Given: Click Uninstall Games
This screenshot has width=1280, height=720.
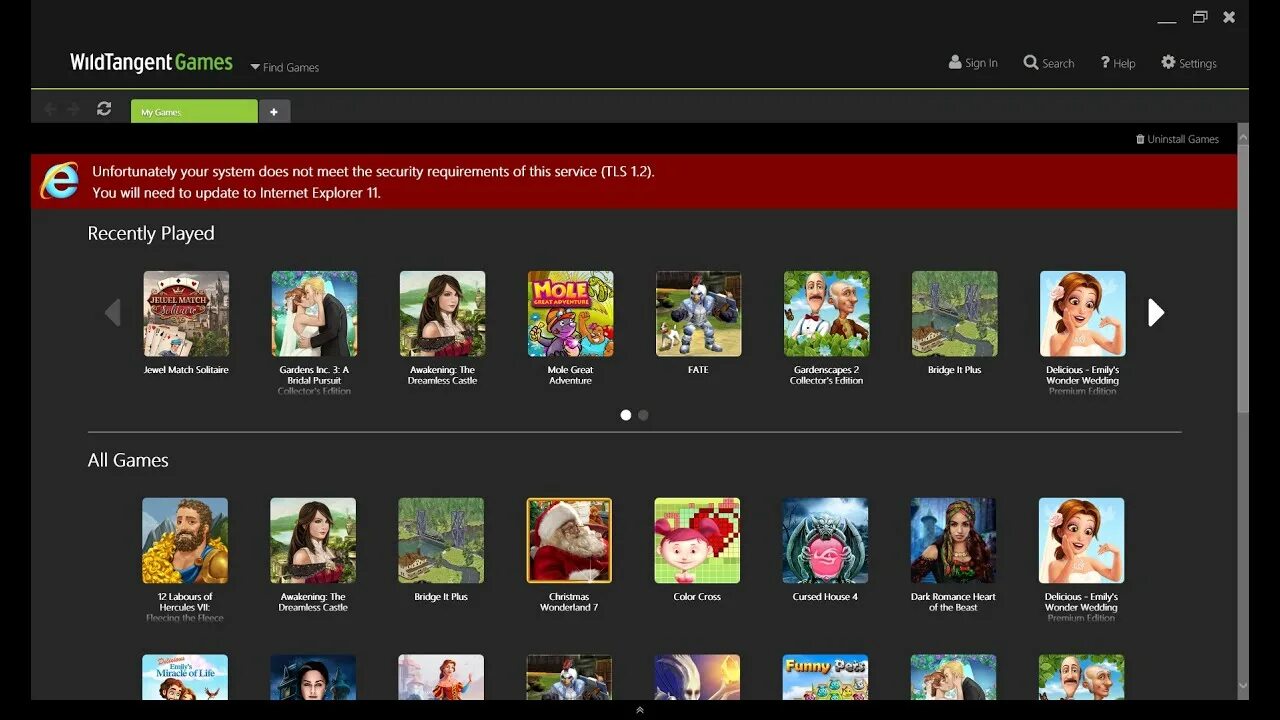Looking at the screenshot, I should point(1177,139).
